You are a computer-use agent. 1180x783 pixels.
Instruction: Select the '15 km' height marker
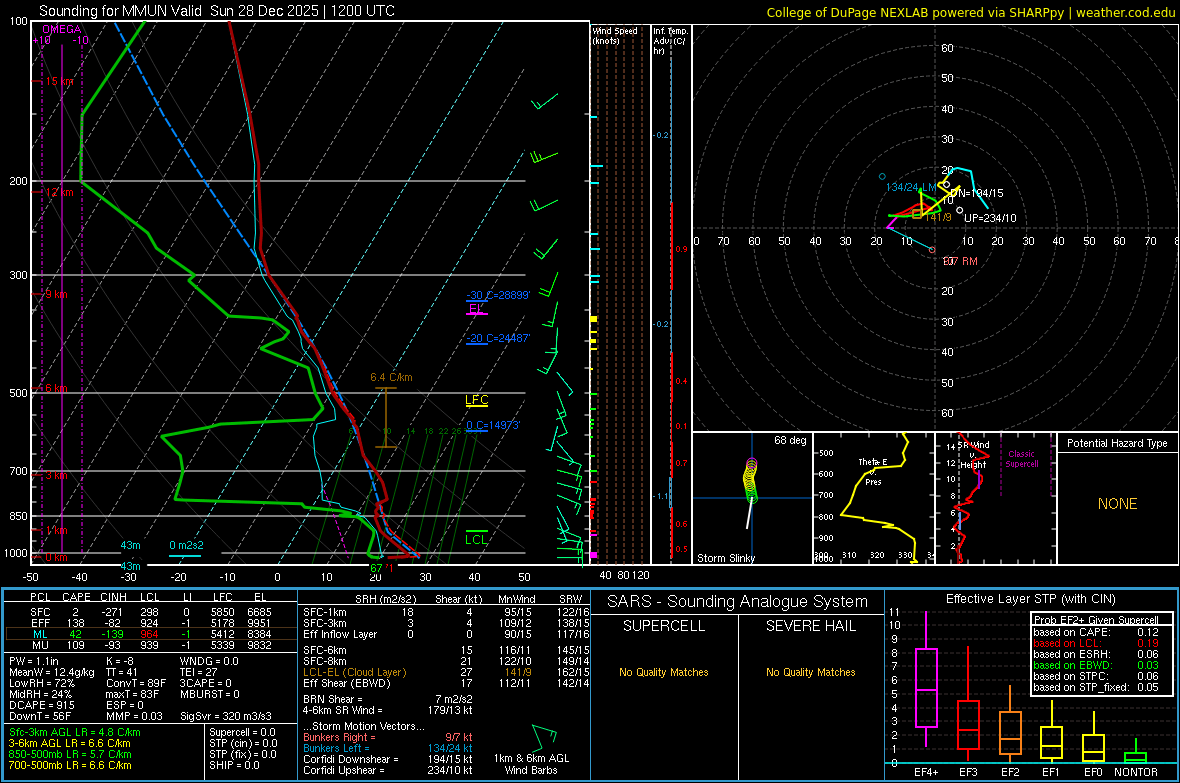(x=60, y=81)
